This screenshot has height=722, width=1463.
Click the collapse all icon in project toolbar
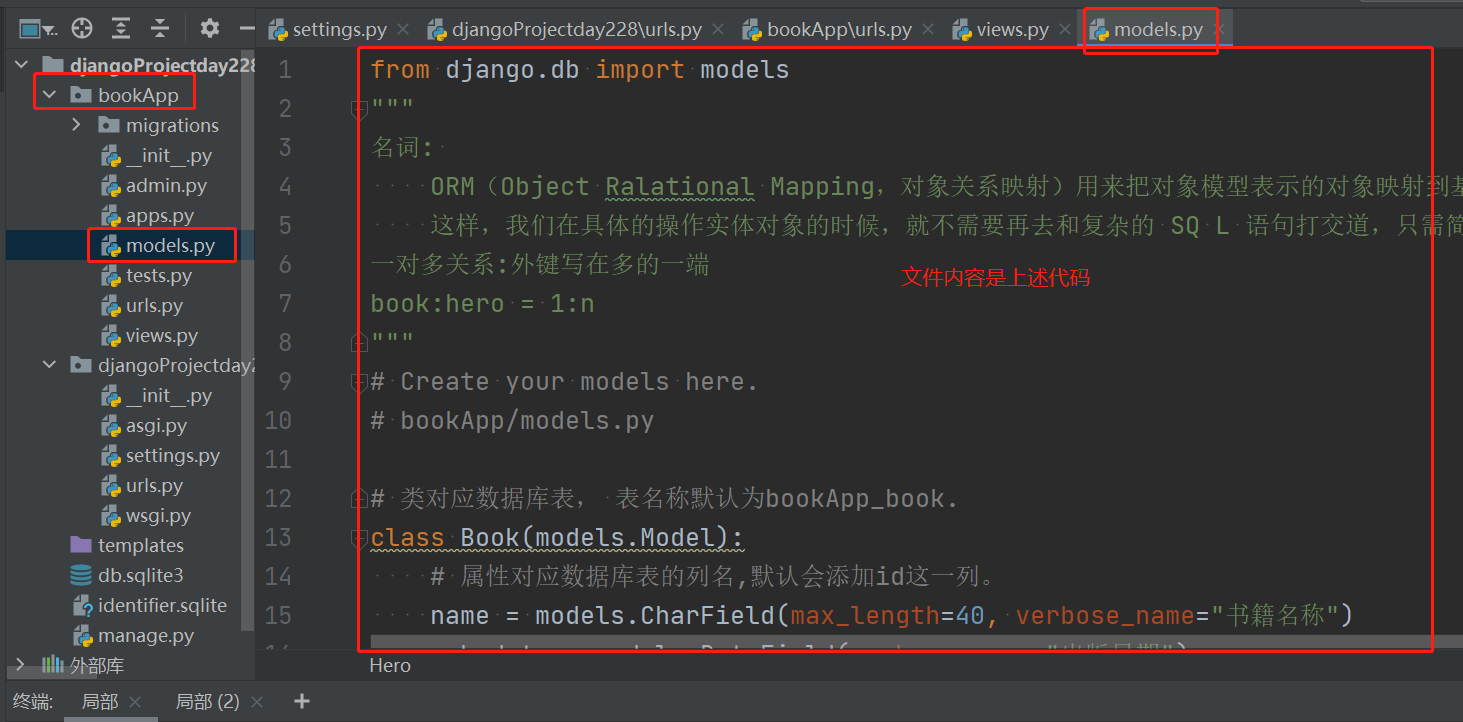tap(160, 29)
